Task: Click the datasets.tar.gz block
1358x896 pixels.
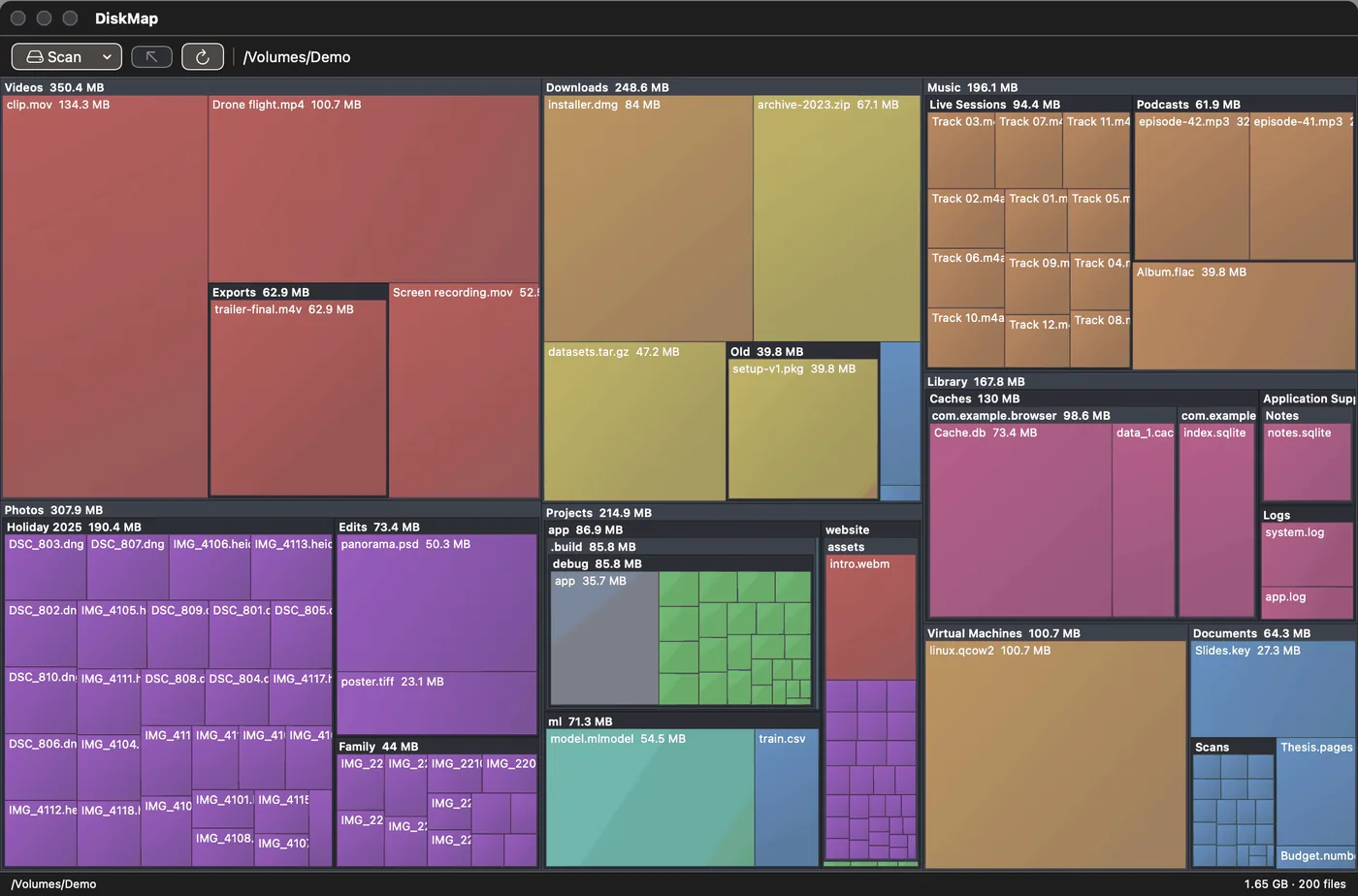Action: [x=634, y=422]
